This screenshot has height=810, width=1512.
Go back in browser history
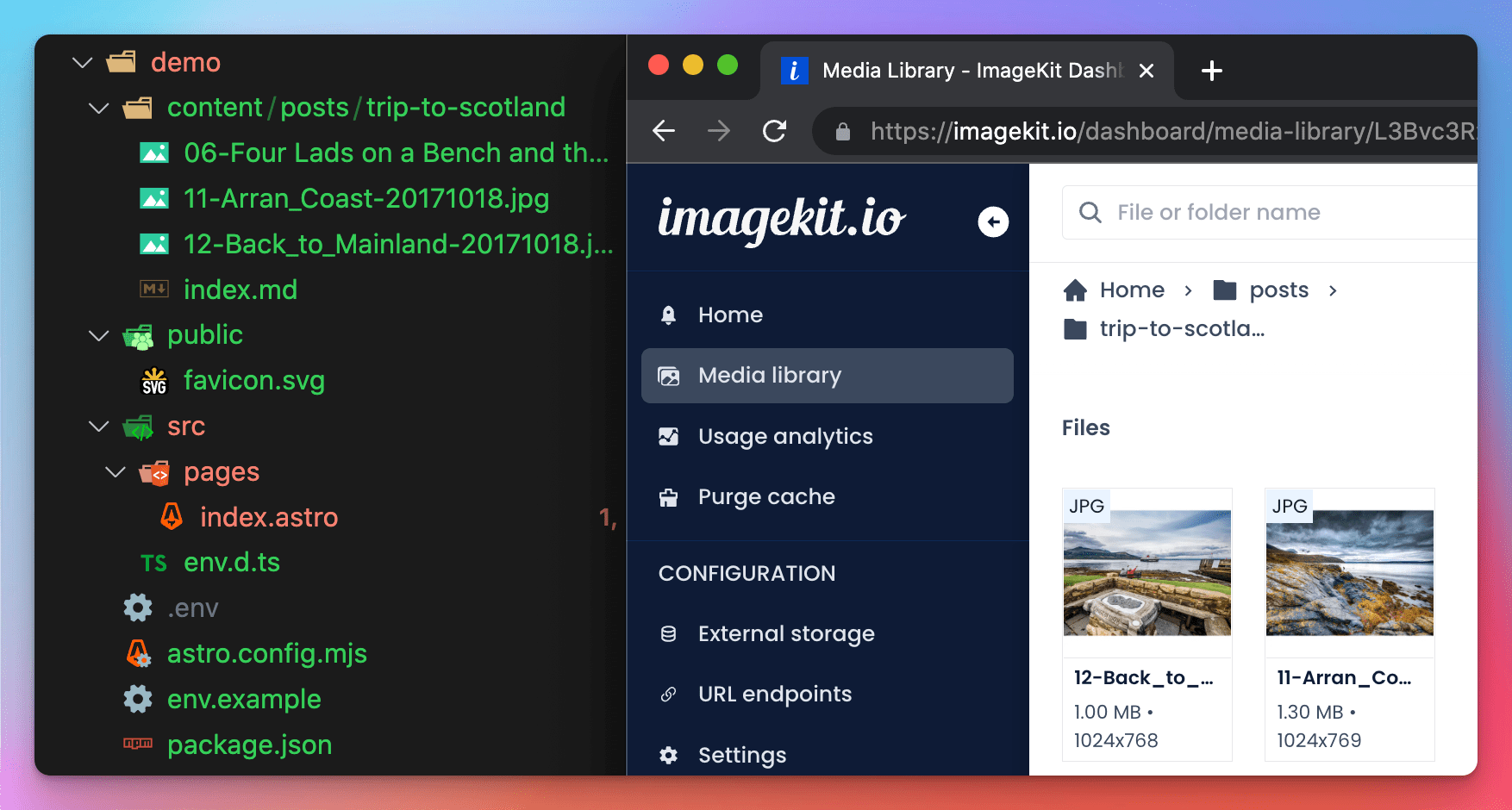pyautogui.click(x=664, y=131)
